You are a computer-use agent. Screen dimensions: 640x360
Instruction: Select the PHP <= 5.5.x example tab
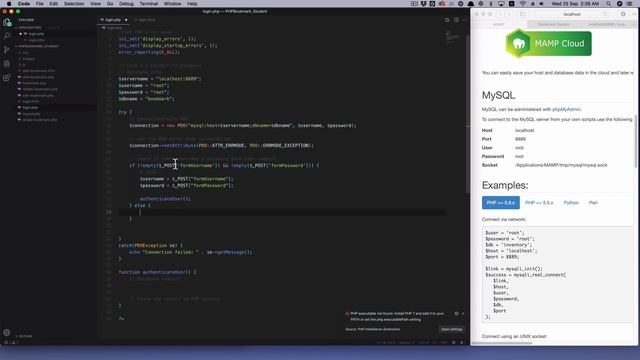tap(539, 202)
